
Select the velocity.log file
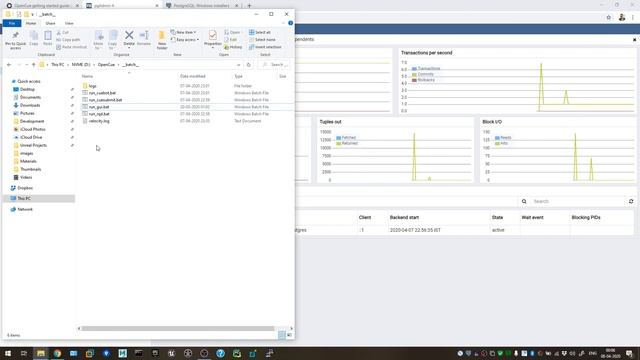pos(99,121)
